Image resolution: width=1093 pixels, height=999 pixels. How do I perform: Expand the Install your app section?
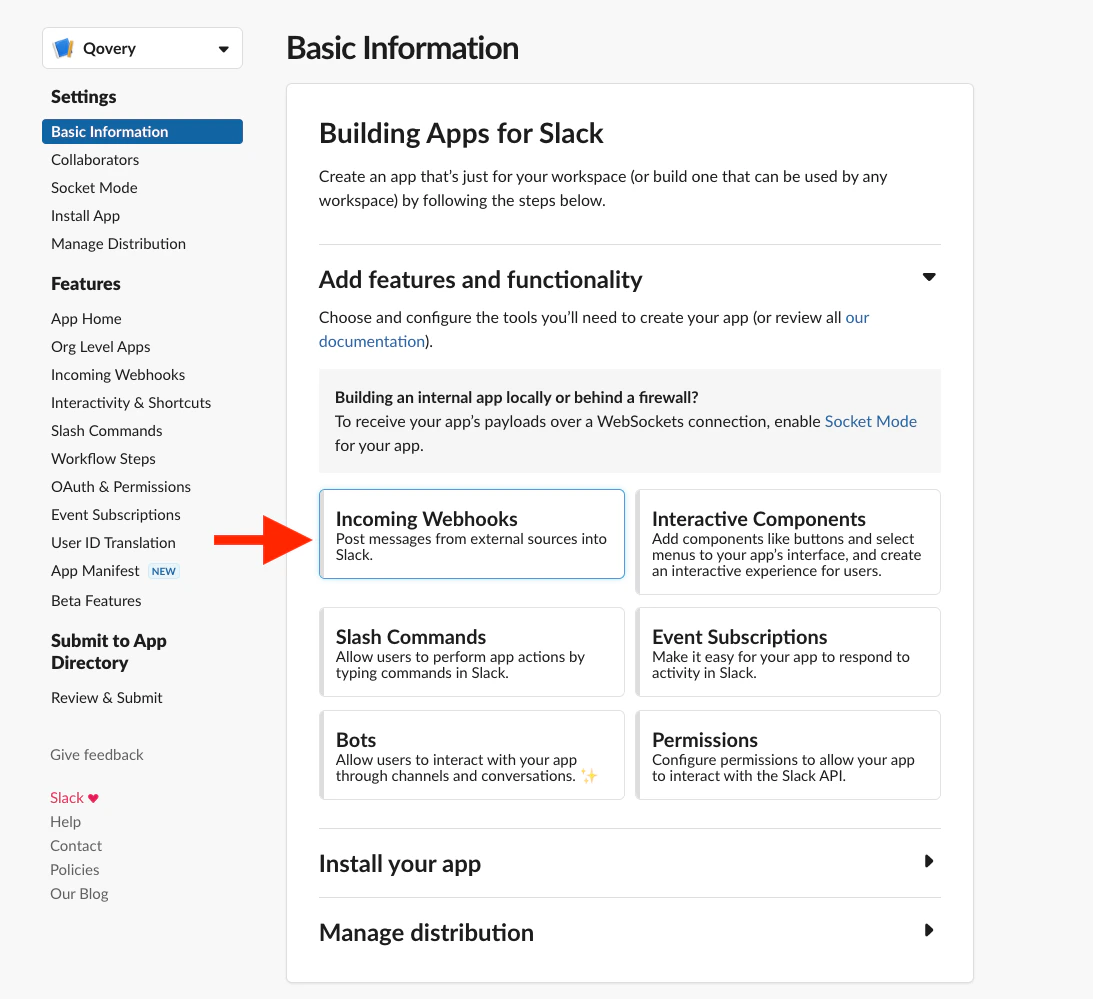click(929, 861)
